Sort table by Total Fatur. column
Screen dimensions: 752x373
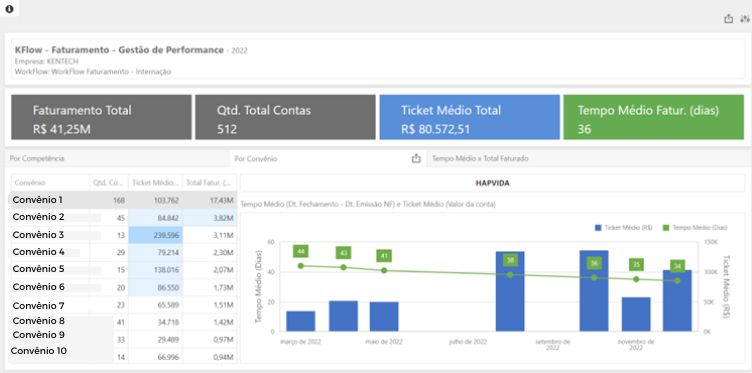coord(210,183)
